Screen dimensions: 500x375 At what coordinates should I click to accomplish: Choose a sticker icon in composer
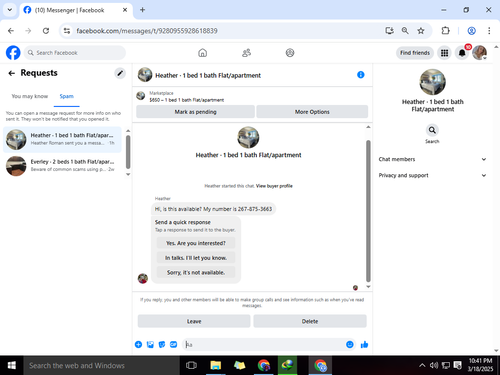coord(162,345)
